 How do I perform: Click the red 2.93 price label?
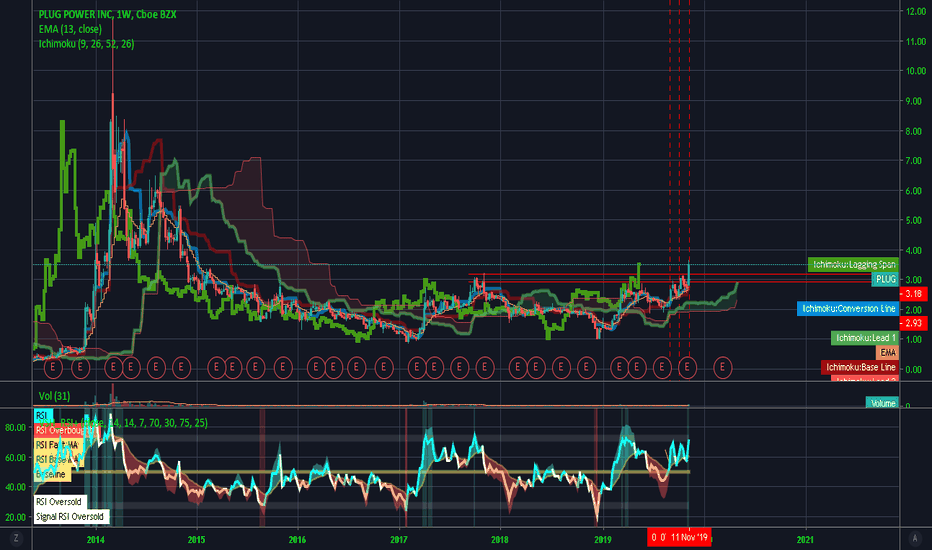click(914, 323)
